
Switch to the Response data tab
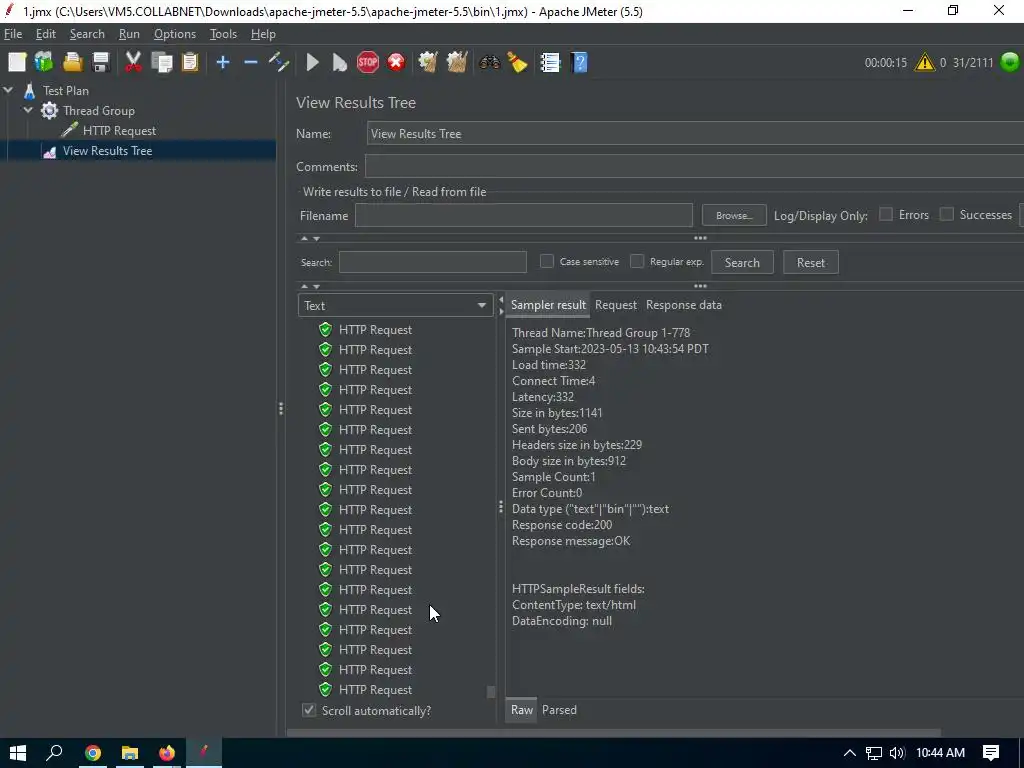pyautogui.click(x=684, y=305)
